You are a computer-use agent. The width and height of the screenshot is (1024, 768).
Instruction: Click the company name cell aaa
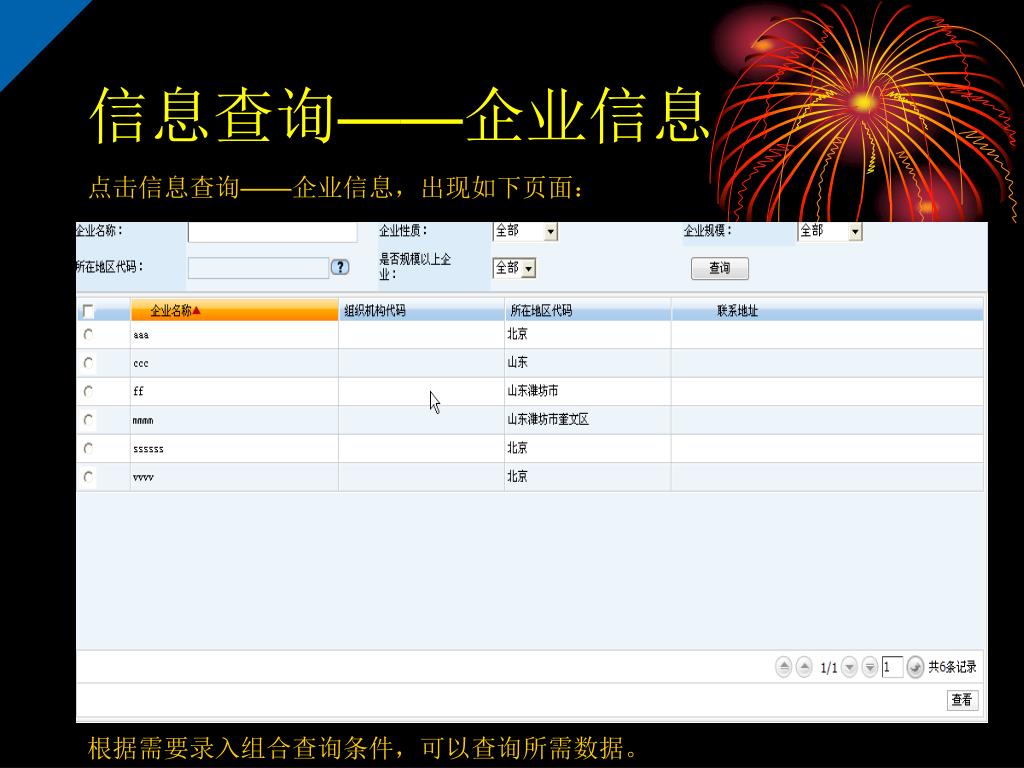point(234,334)
